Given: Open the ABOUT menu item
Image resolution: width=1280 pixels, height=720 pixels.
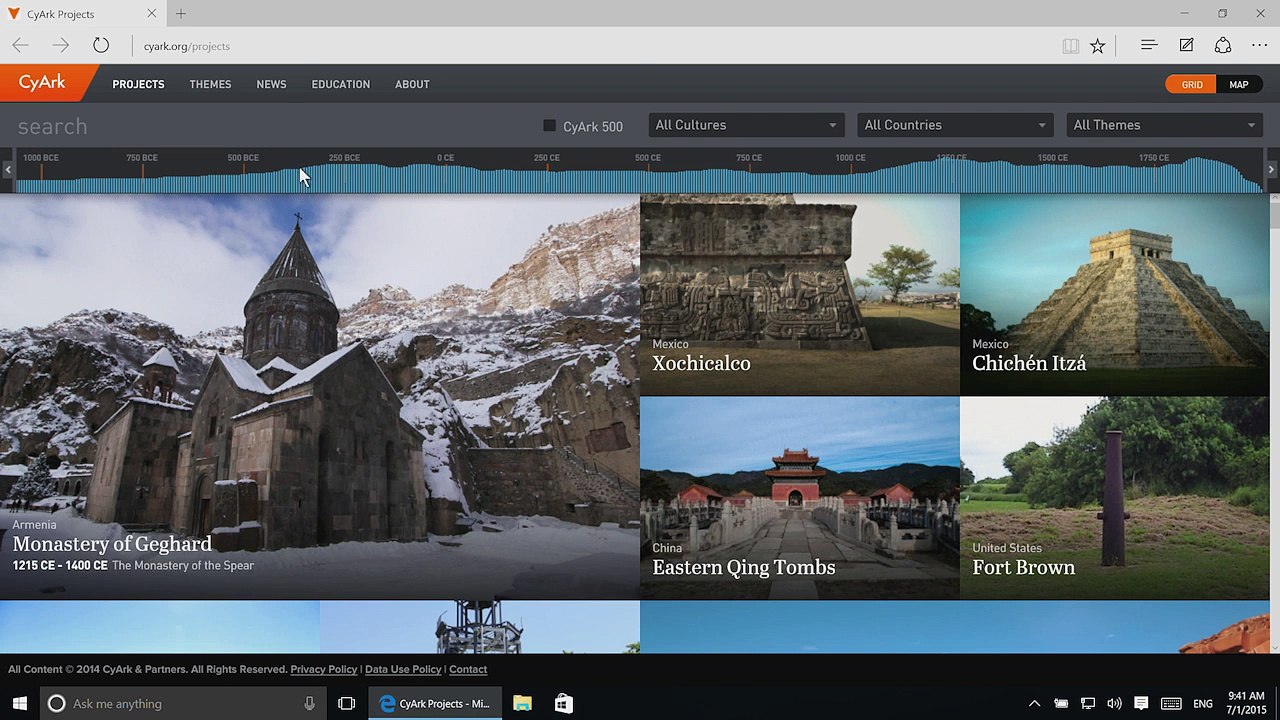Looking at the screenshot, I should click(412, 84).
